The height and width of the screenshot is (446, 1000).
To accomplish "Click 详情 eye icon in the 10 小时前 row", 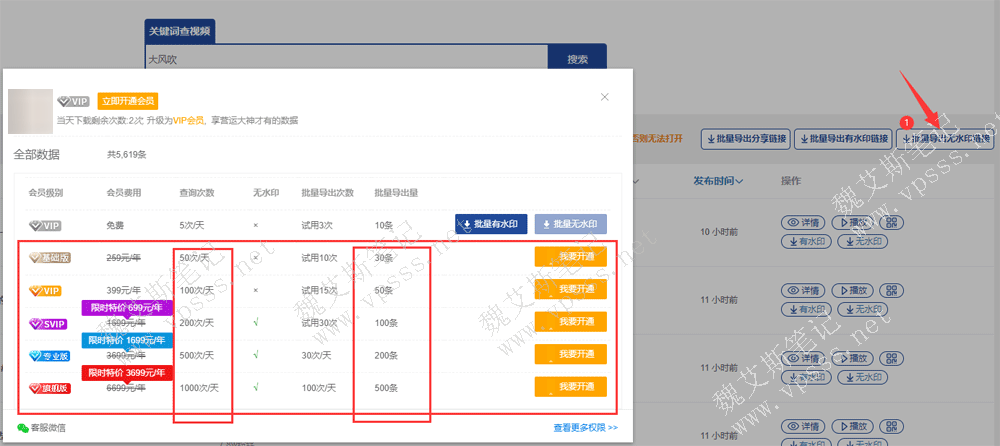I will 804,223.
